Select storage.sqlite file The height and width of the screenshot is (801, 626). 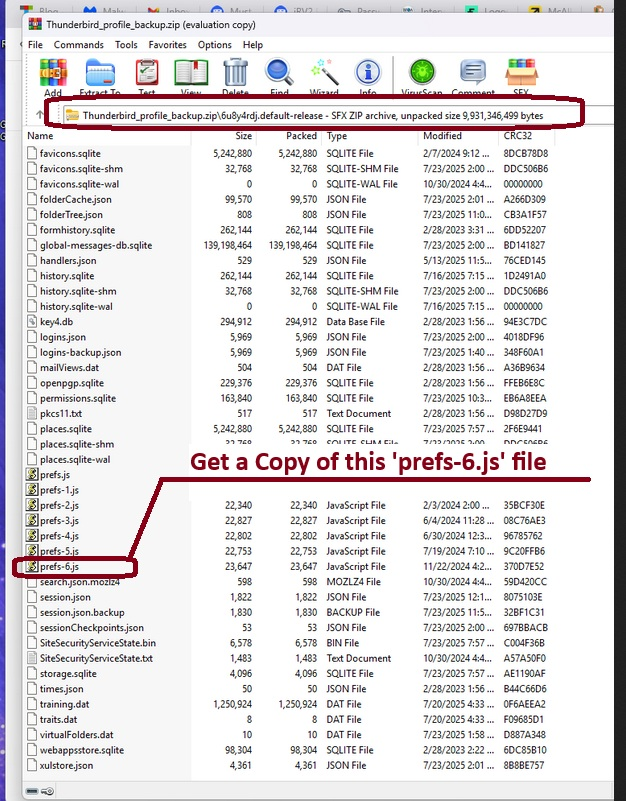pyautogui.click(x=68, y=674)
